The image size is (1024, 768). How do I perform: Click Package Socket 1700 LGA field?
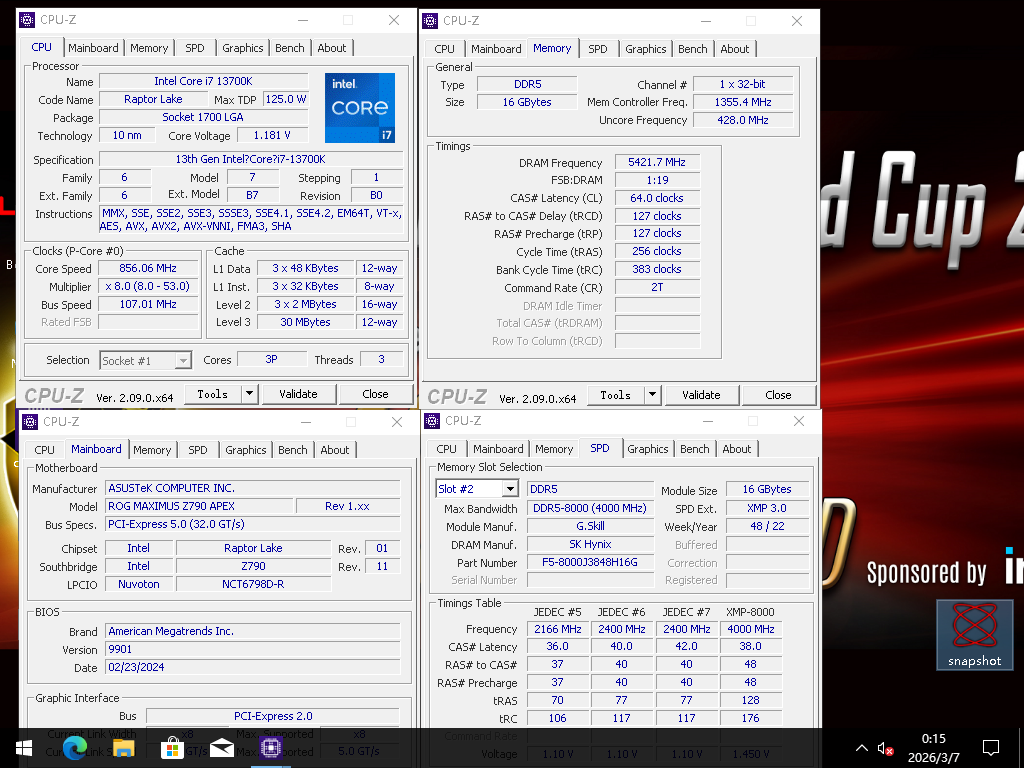tap(203, 118)
